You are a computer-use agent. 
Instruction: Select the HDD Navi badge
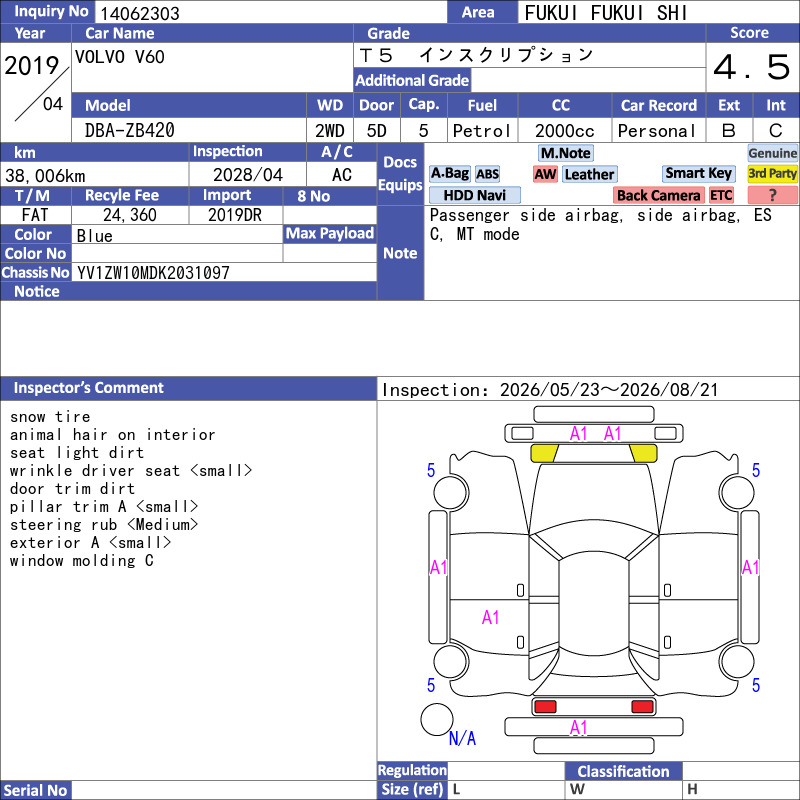tap(474, 195)
